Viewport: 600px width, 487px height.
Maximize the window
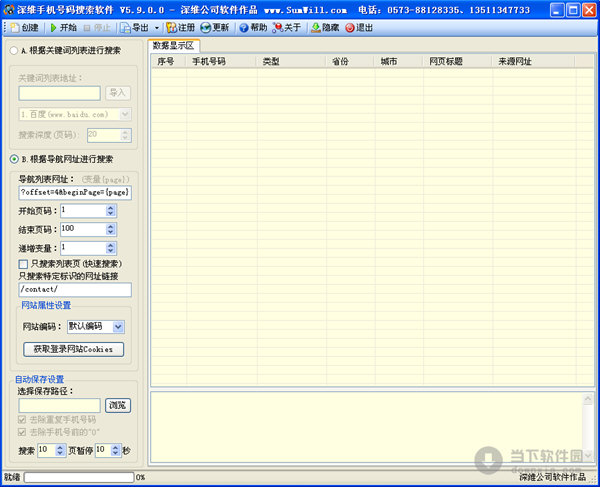573,10
